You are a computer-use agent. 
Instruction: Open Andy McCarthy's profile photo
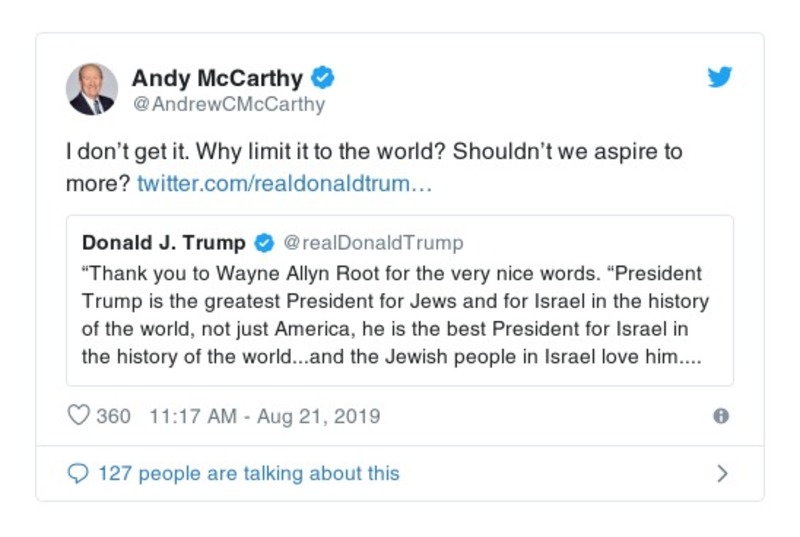(x=92, y=89)
